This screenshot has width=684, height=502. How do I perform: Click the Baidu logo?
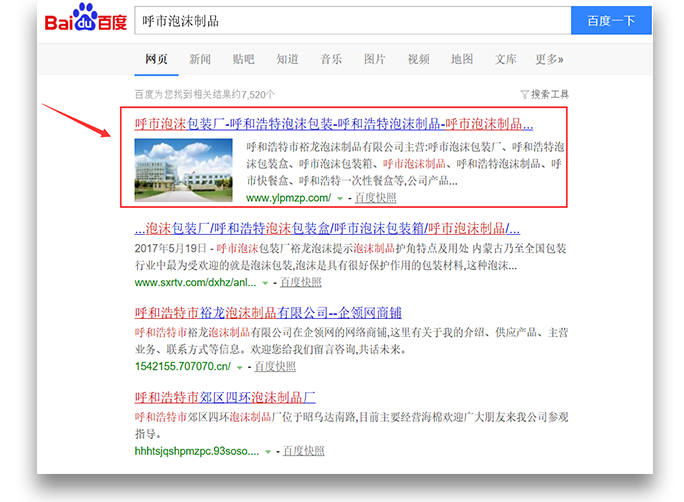(84, 20)
